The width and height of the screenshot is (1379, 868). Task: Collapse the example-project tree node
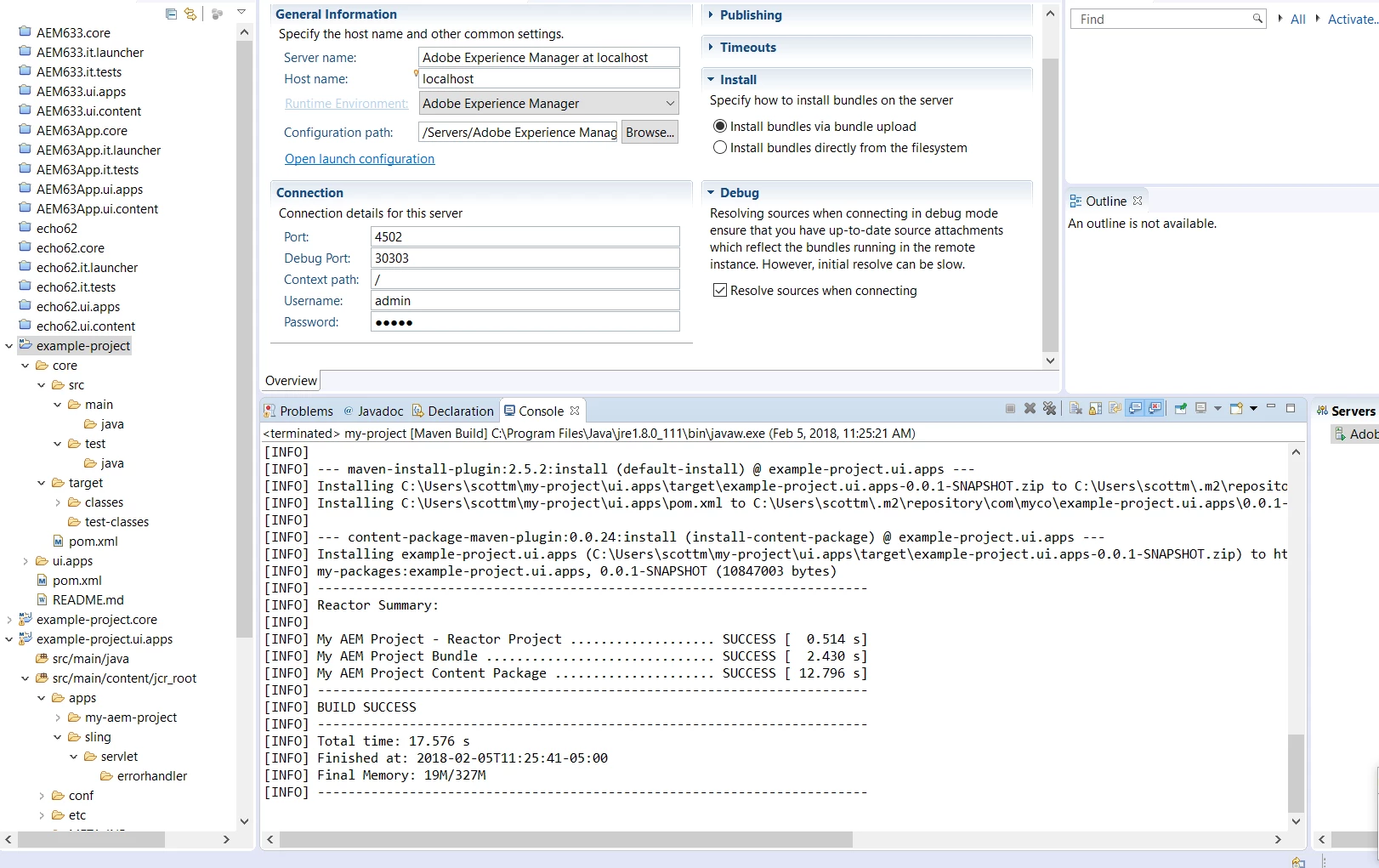9,346
